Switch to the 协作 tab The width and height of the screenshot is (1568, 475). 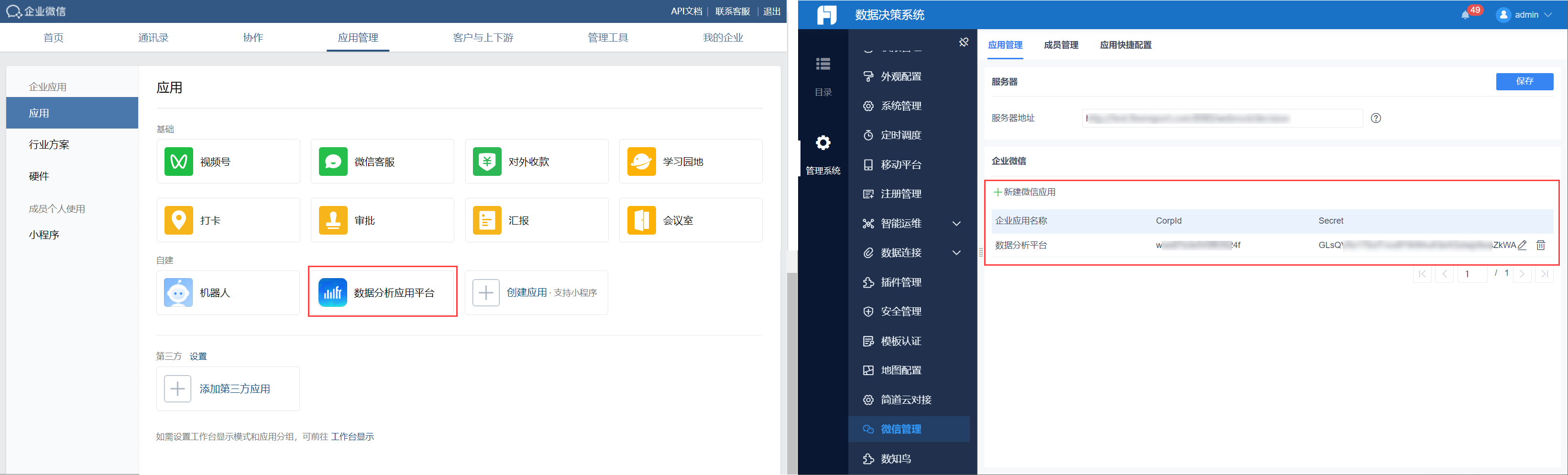(253, 38)
